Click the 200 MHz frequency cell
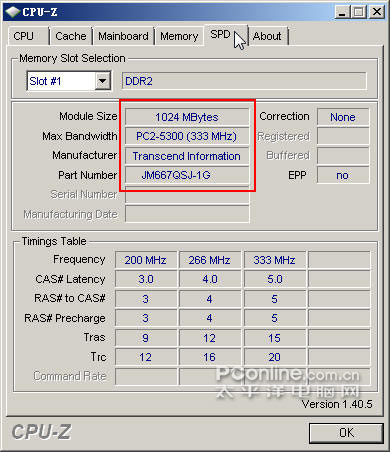The height and width of the screenshot is (452, 390). point(146,260)
